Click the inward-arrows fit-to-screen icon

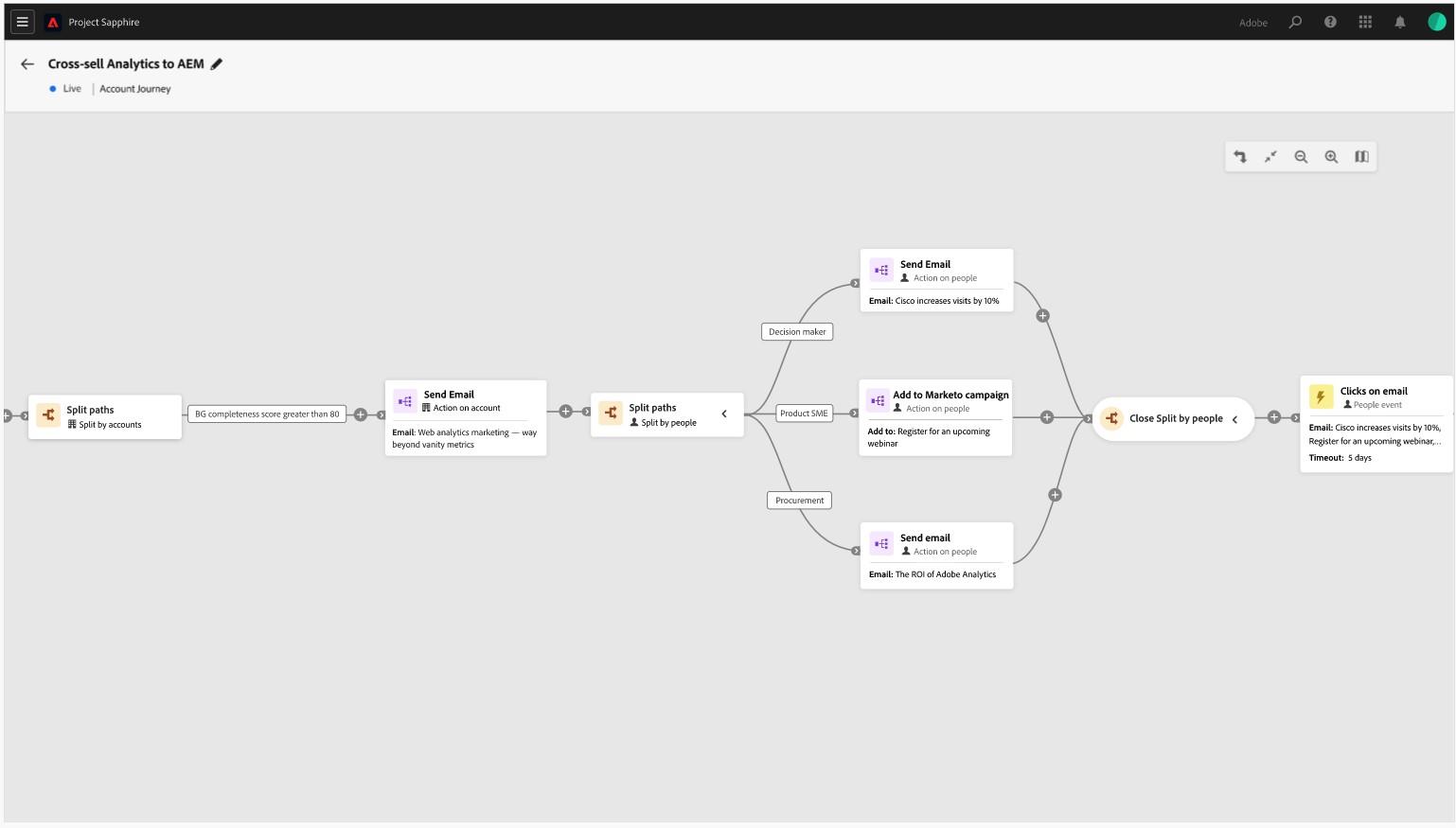click(x=1270, y=157)
